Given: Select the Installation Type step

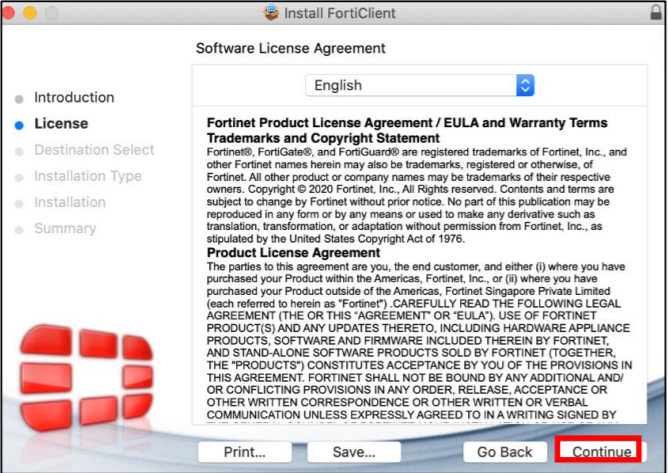Looking at the screenshot, I should point(88,176).
